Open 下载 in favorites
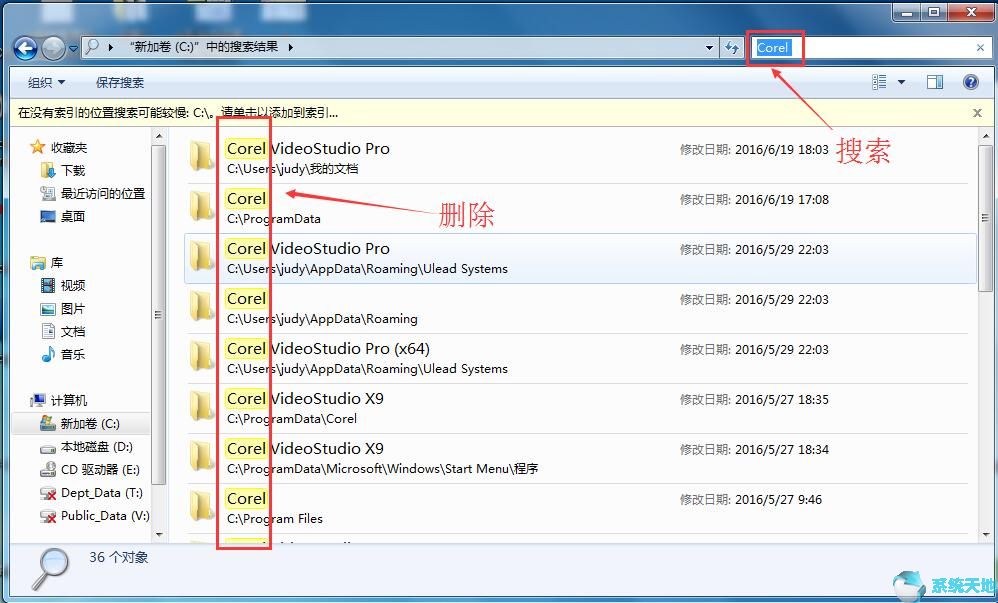Image resolution: width=998 pixels, height=603 pixels. 73,171
